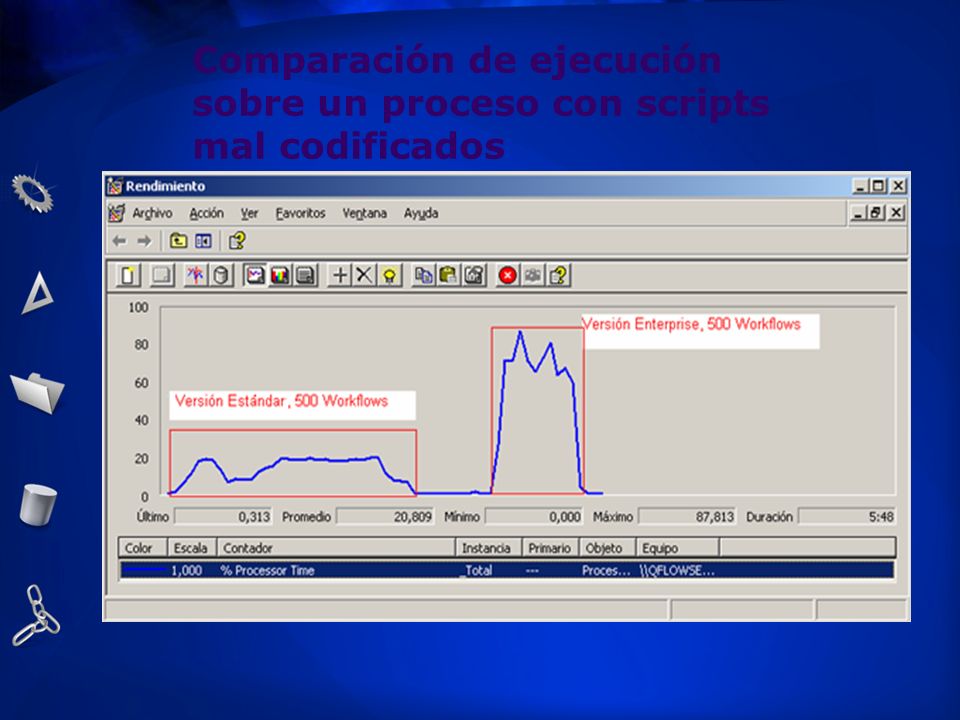Click the New Counter Set icon
This screenshot has width=960, height=720.
click(x=128, y=276)
